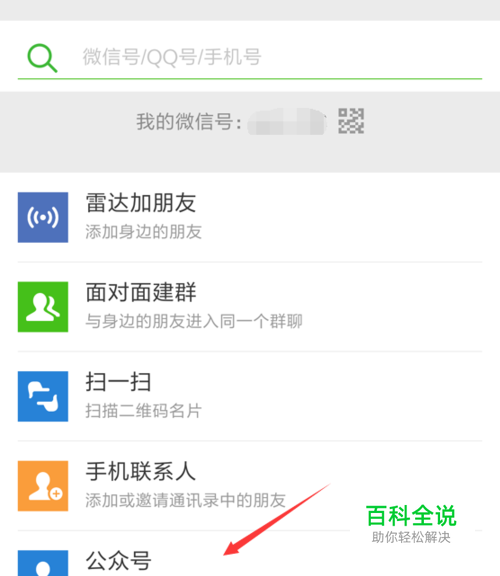The width and height of the screenshot is (500, 576).
Task: Click the WeChat ID/QQ/phone number search field
Action: pyautogui.click(x=250, y=57)
